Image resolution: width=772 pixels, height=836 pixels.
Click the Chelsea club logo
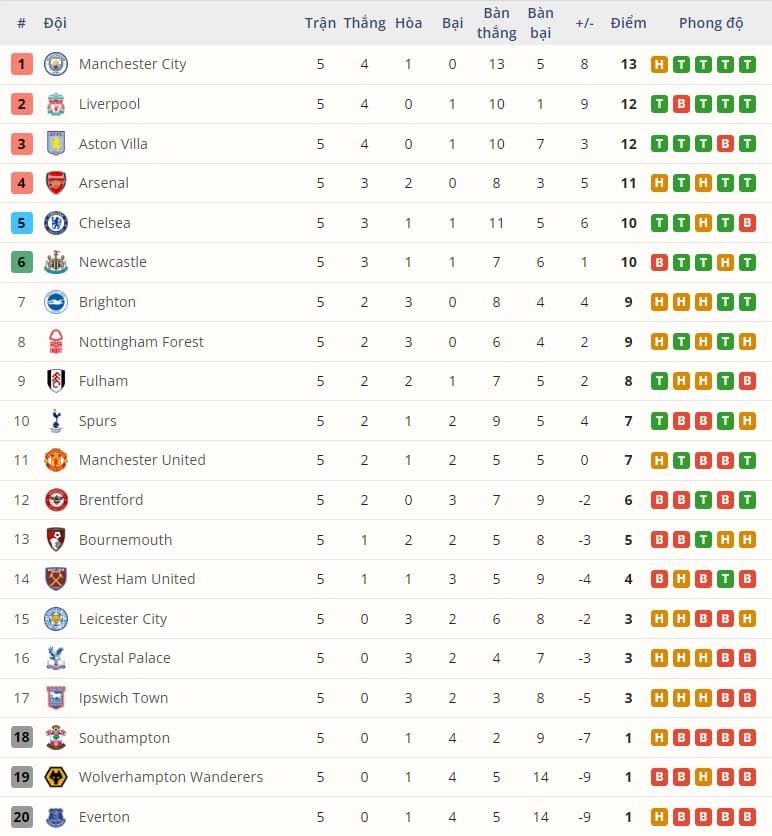[57, 222]
